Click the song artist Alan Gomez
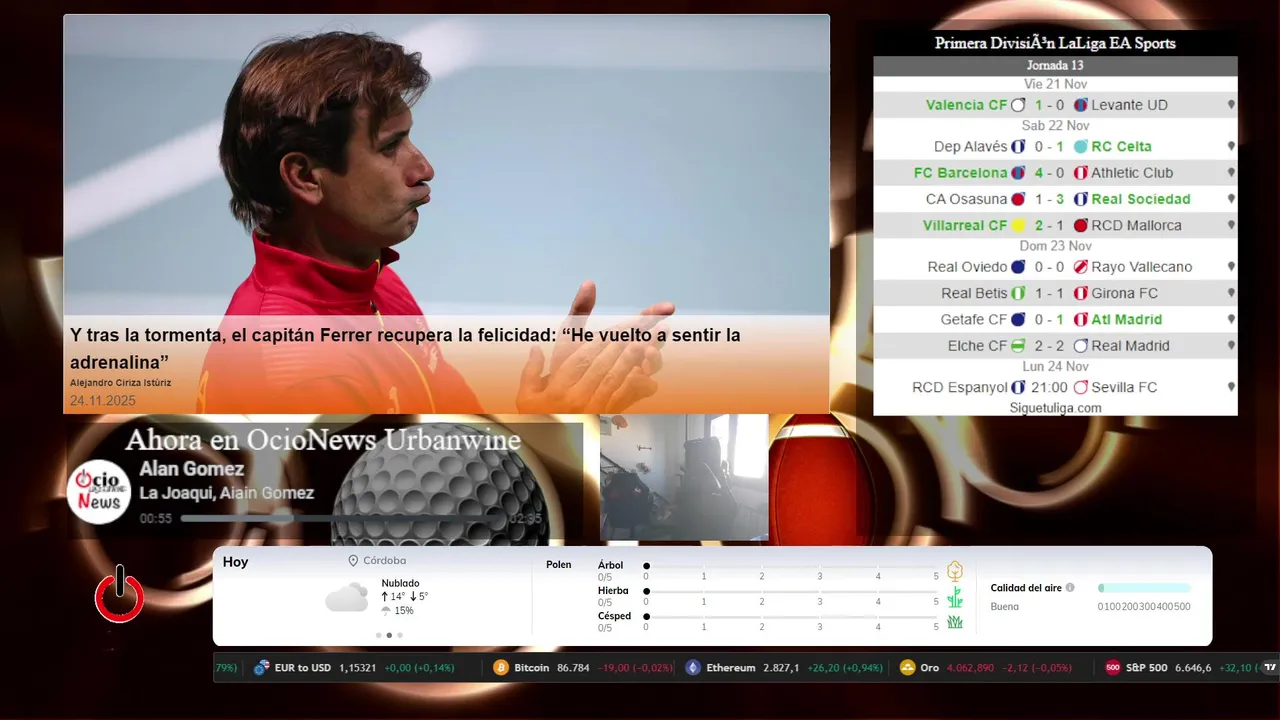 tap(191, 469)
